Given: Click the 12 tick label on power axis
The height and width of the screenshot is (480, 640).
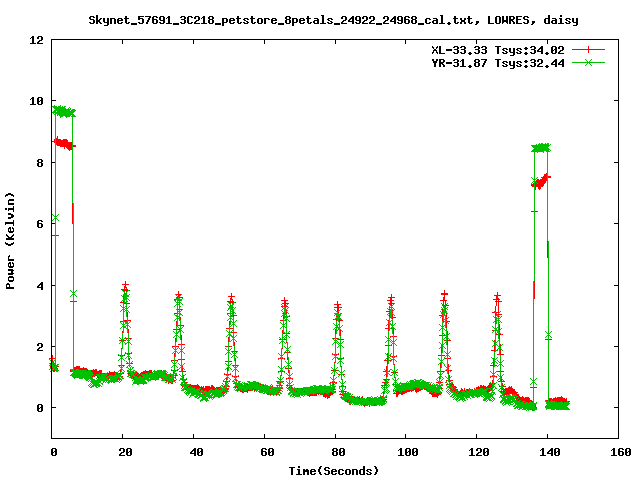Looking at the screenshot, I should [x=36, y=40].
